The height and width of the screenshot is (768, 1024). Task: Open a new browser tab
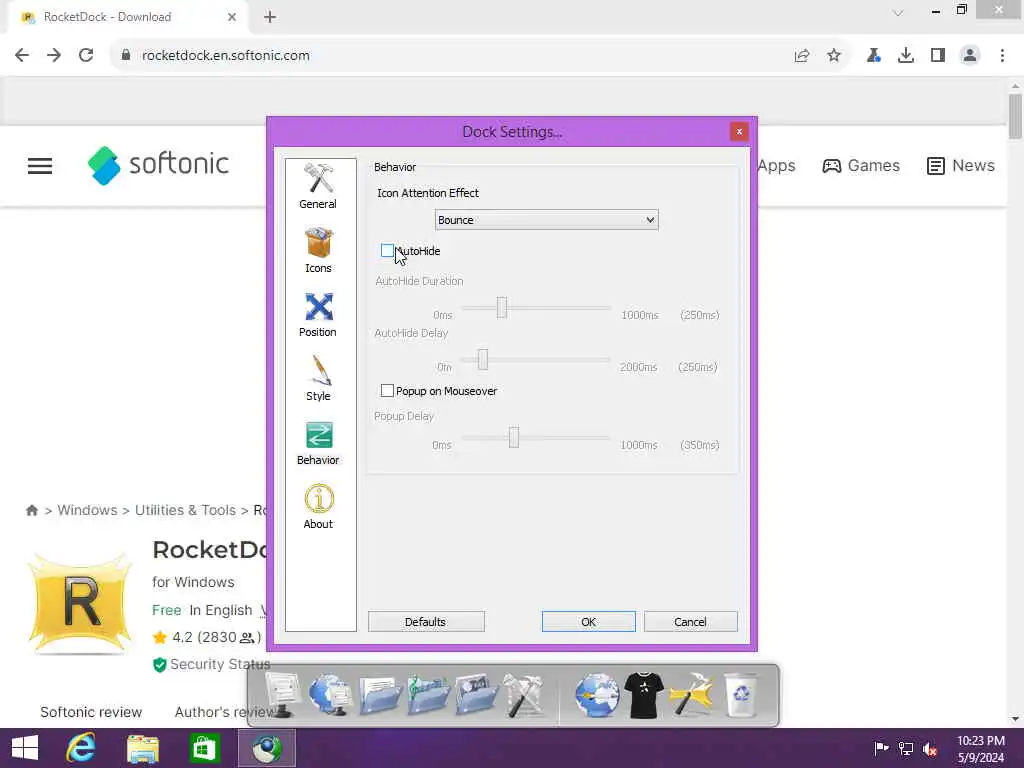point(270,17)
